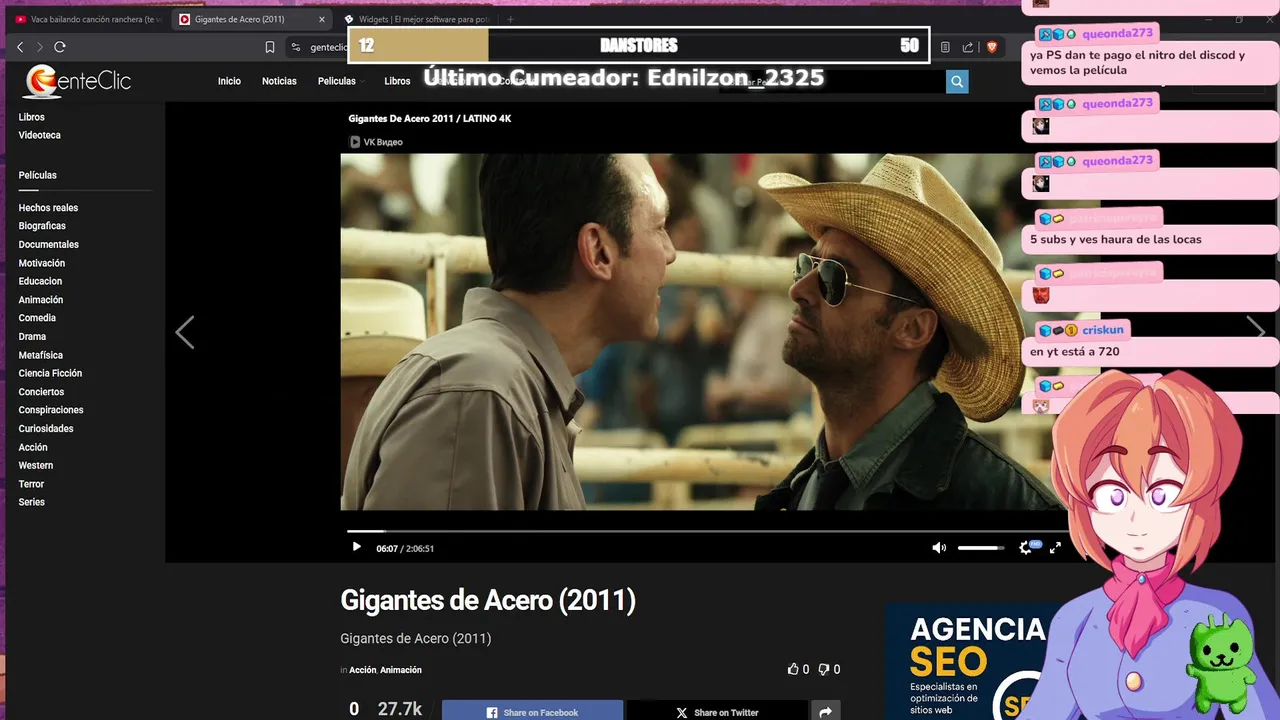The height and width of the screenshot is (720, 1280).
Task: Open Animación sidebar category
Action: click(x=40, y=300)
